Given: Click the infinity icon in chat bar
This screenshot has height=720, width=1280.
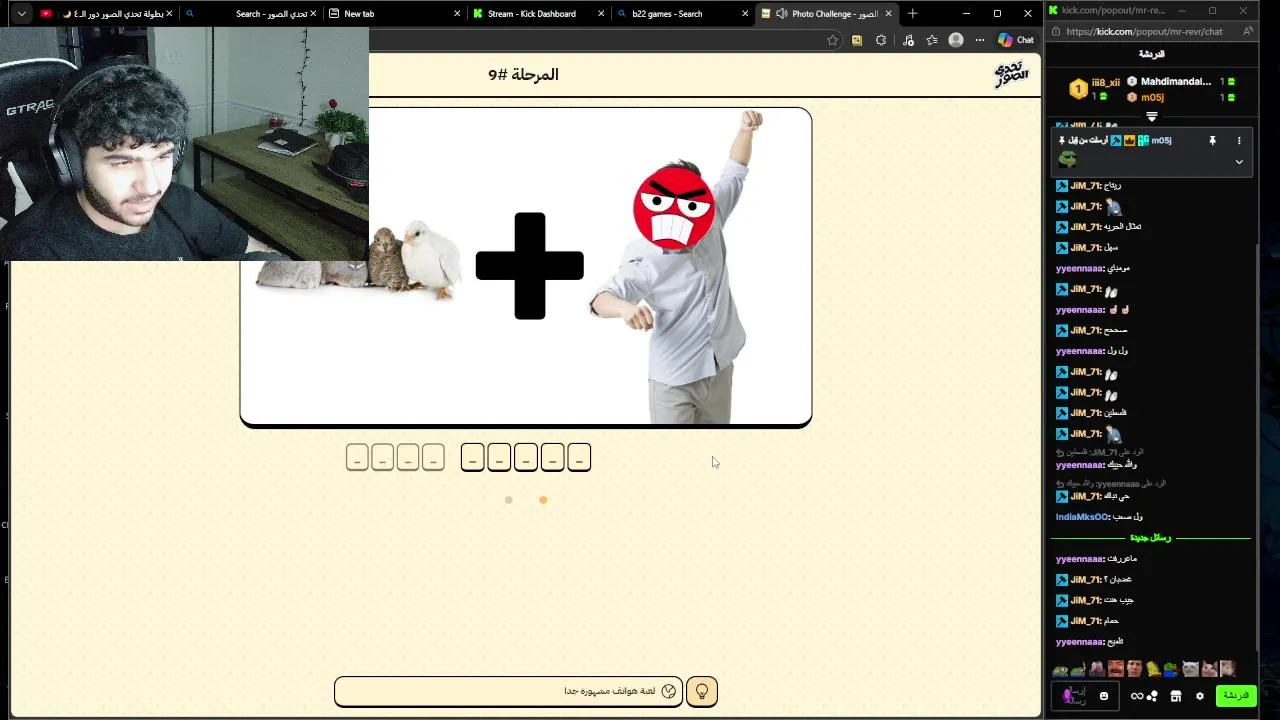Looking at the screenshot, I should point(1136,696).
